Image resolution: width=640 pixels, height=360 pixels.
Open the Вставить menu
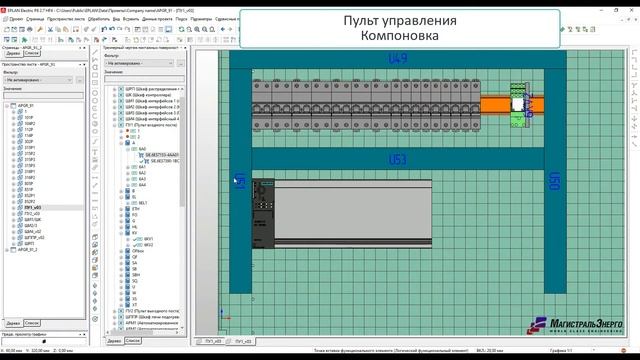(x=131, y=19)
